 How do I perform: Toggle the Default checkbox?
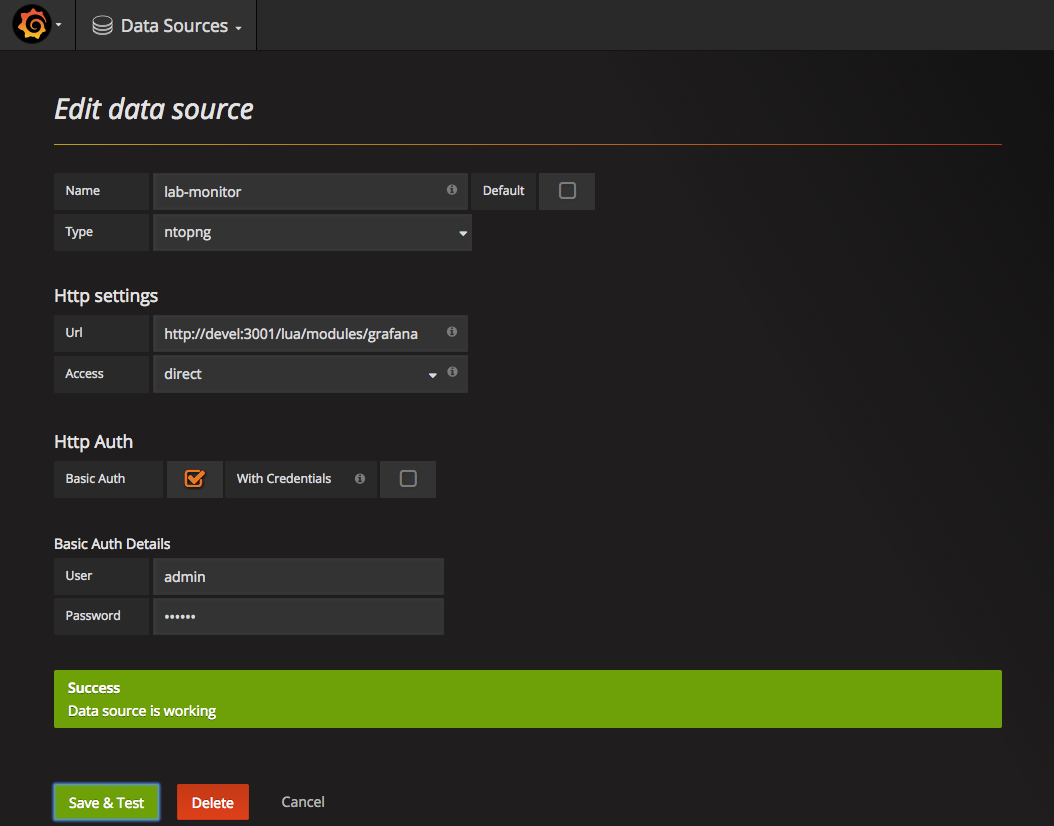pyautogui.click(x=567, y=191)
